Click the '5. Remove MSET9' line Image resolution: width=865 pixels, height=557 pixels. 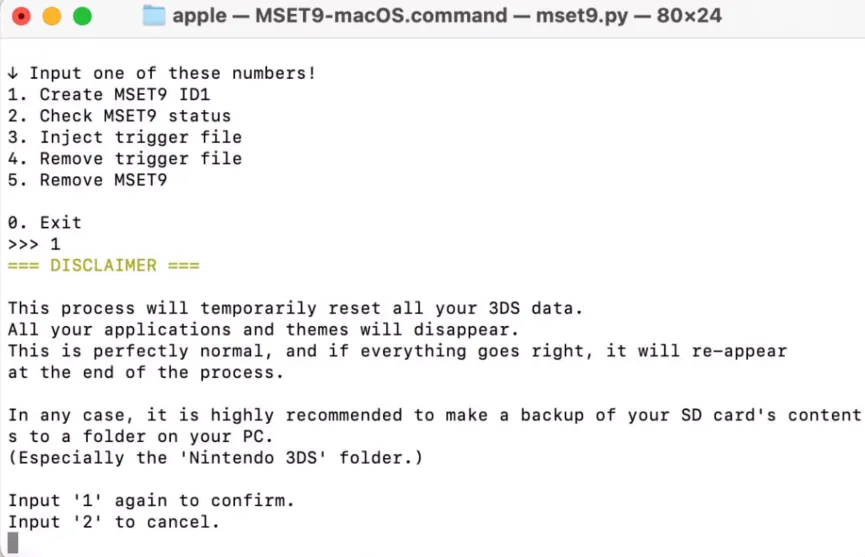pyautogui.click(x=87, y=180)
